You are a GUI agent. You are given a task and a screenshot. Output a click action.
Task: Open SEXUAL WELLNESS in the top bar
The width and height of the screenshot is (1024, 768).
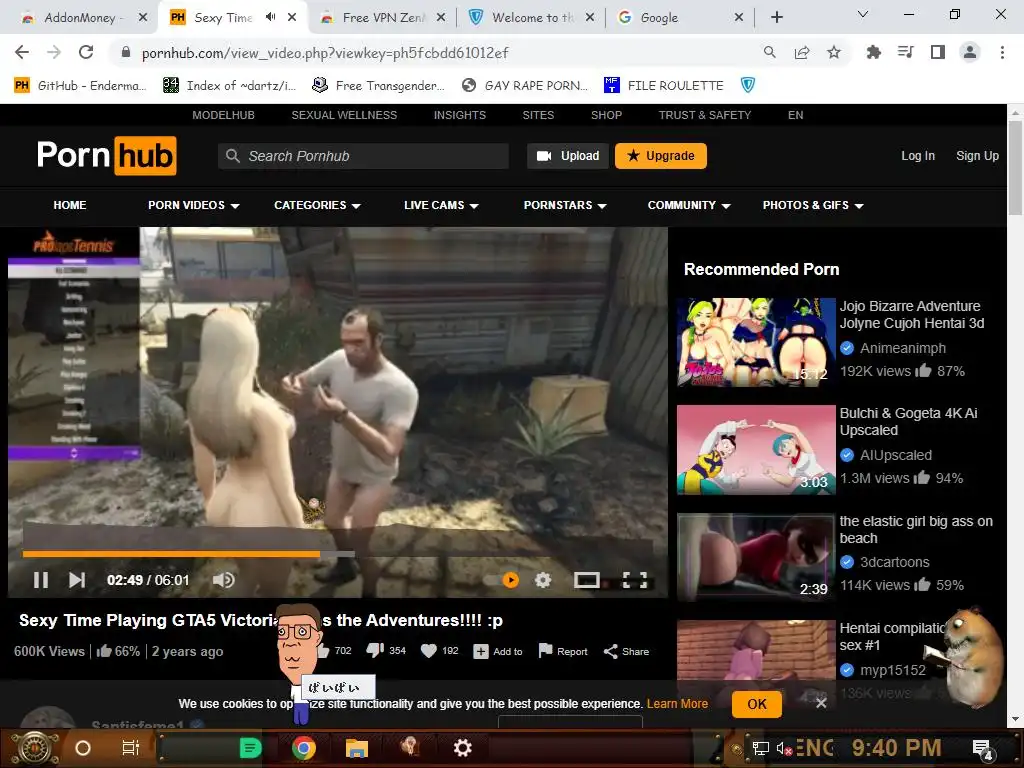344,115
